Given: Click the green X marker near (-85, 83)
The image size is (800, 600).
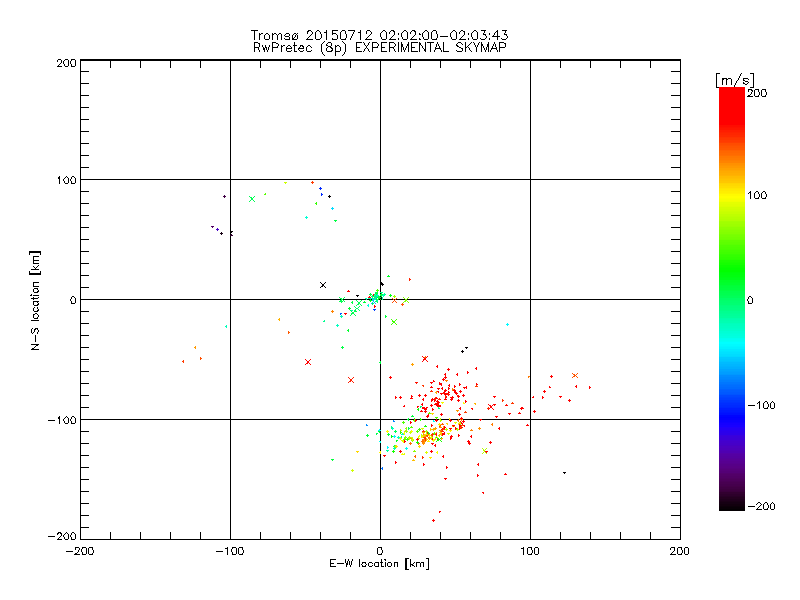Looking at the screenshot, I should tap(252, 199).
